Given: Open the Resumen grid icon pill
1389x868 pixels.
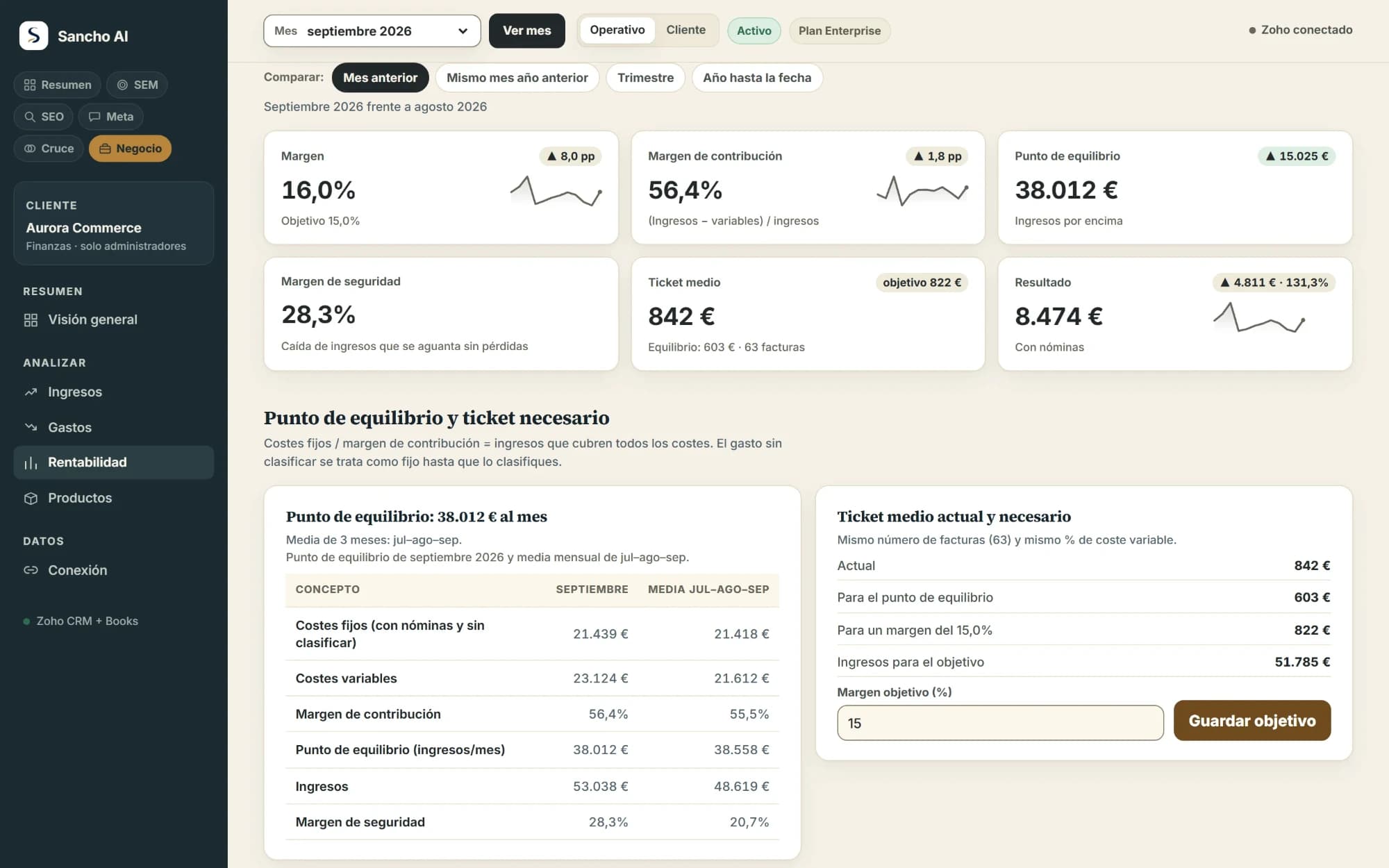Looking at the screenshot, I should [x=58, y=85].
